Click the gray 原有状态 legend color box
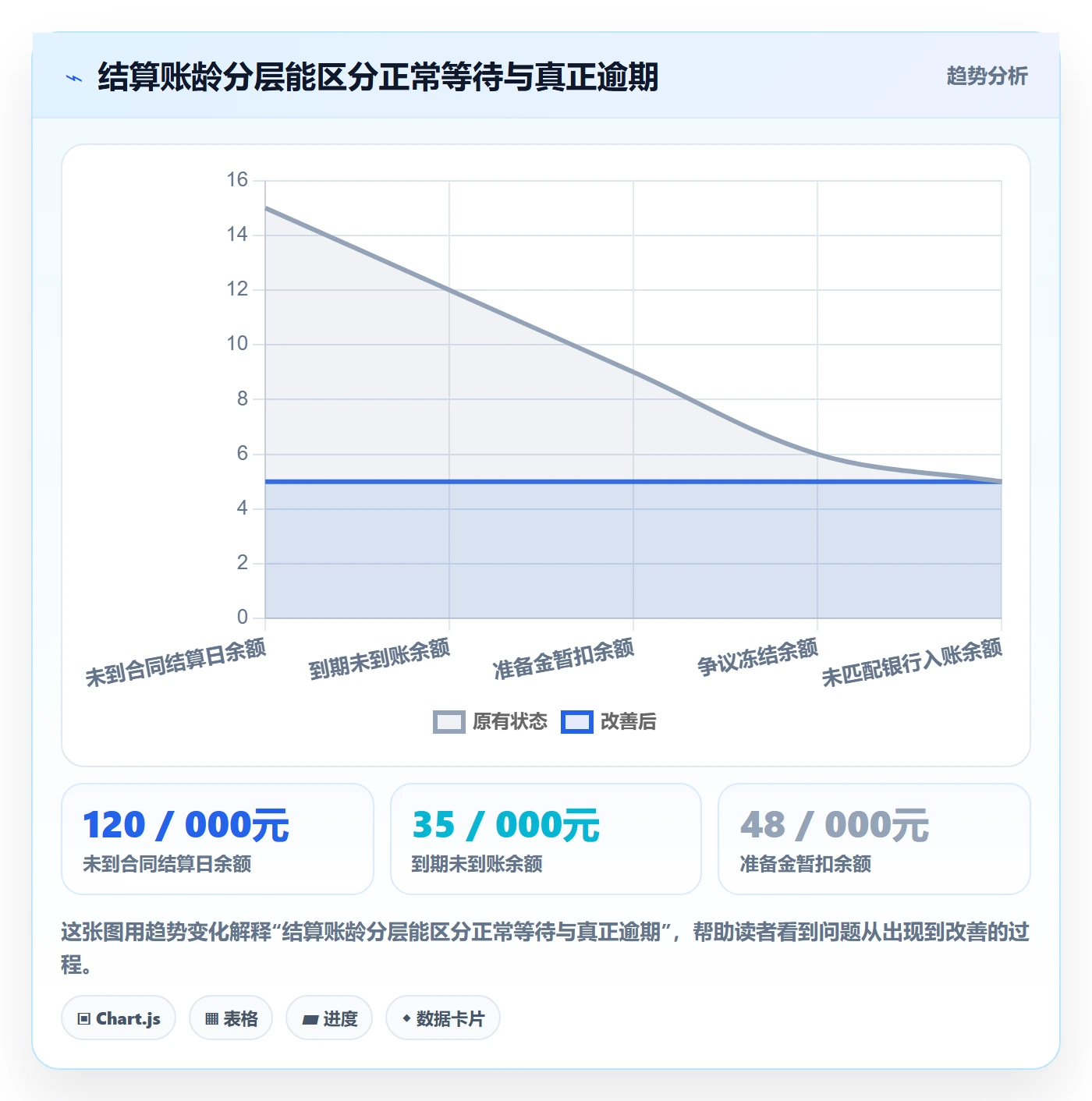The image size is (1092, 1101). point(449,722)
